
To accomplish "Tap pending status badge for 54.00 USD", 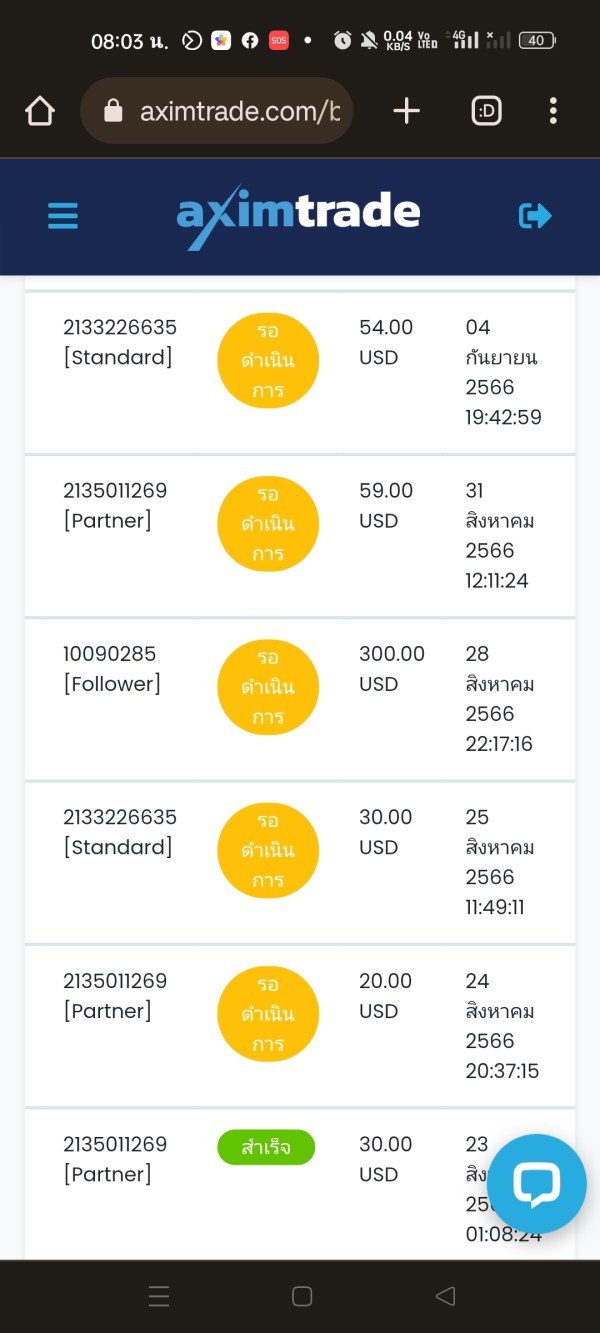I will pyautogui.click(x=268, y=360).
